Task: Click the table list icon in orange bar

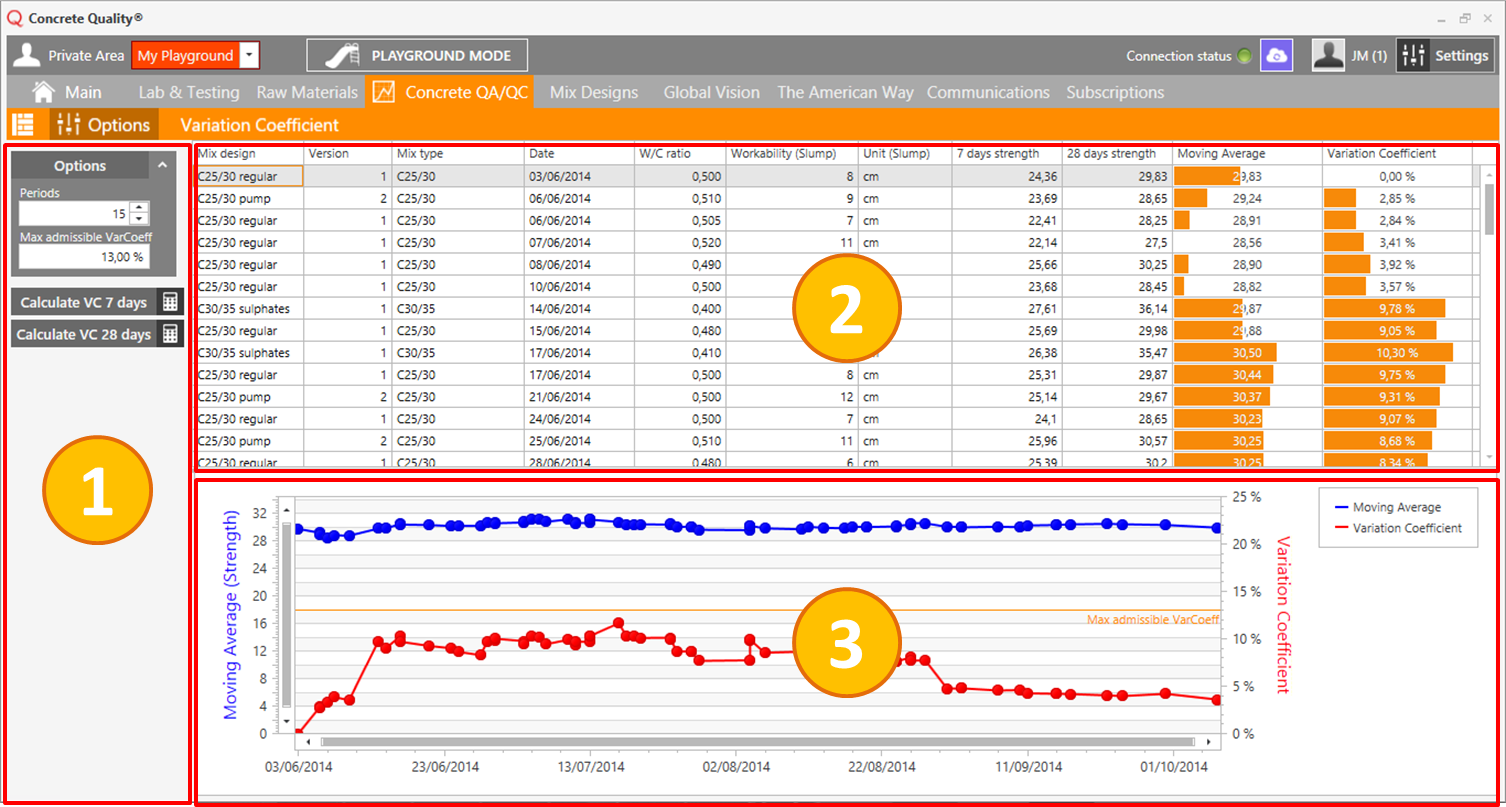Action: 22,125
